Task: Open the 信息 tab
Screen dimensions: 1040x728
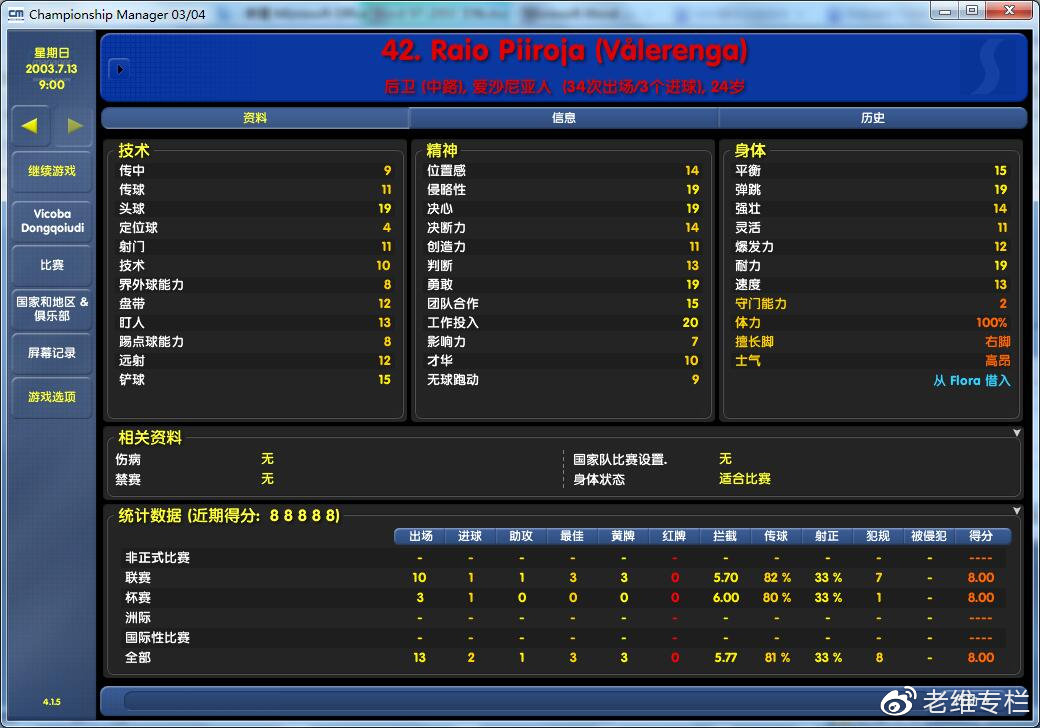Action: pos(564,118)
